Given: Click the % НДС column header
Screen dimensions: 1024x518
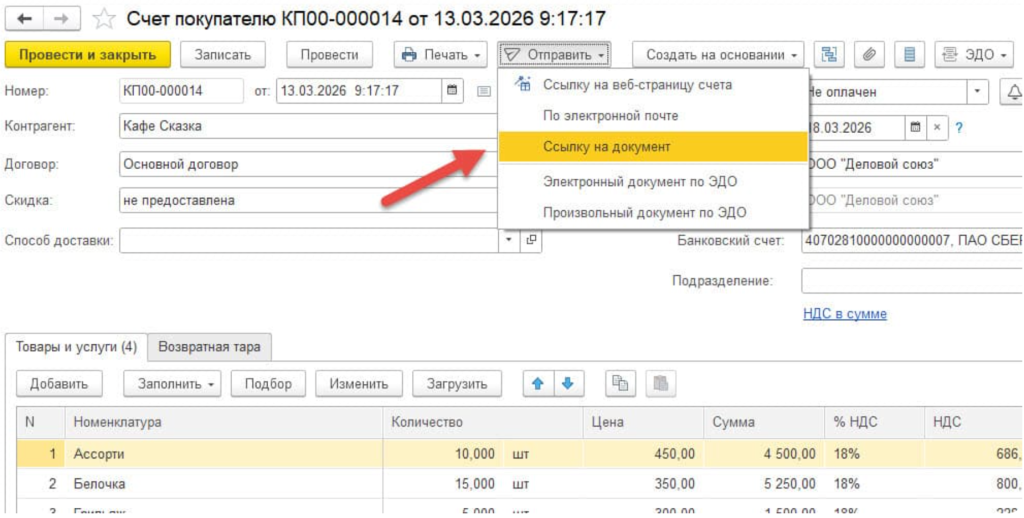Looking at the screenshot, I should (x=874, y=423).
